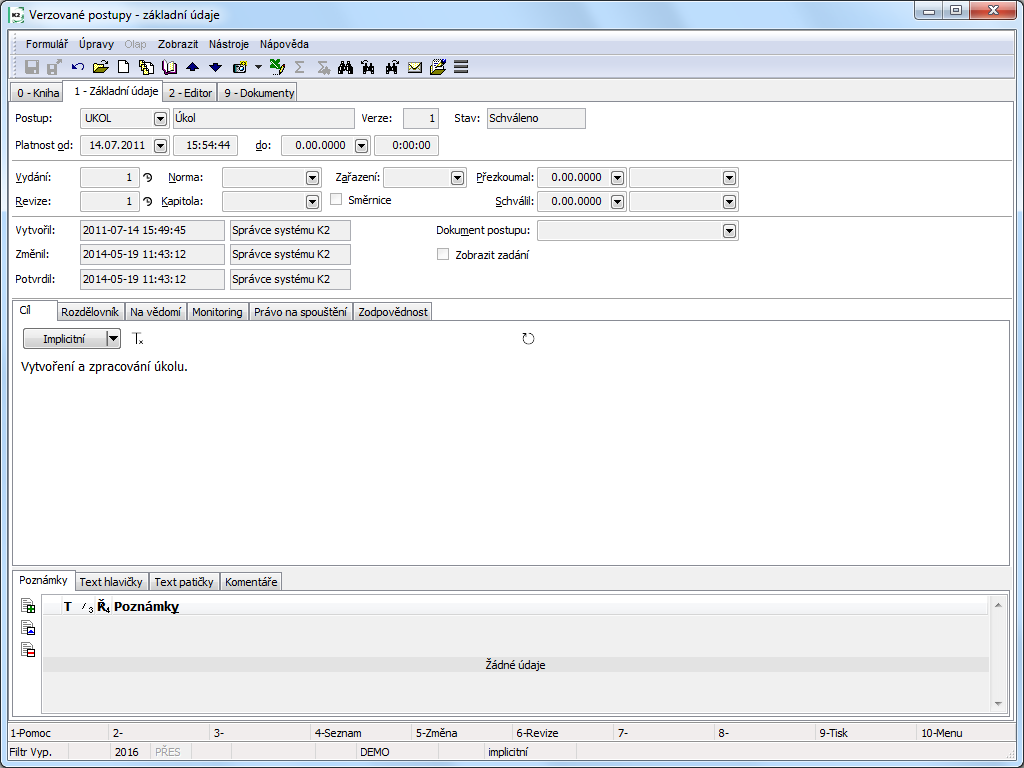Open the Dokument postupu dropdown list

coord(728,231)
